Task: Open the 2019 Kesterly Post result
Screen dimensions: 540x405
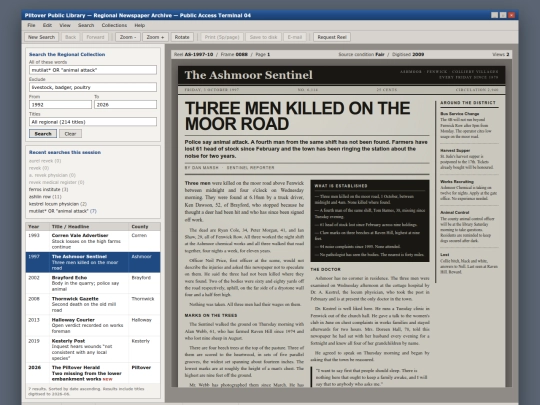Action: tap(93, 349)
